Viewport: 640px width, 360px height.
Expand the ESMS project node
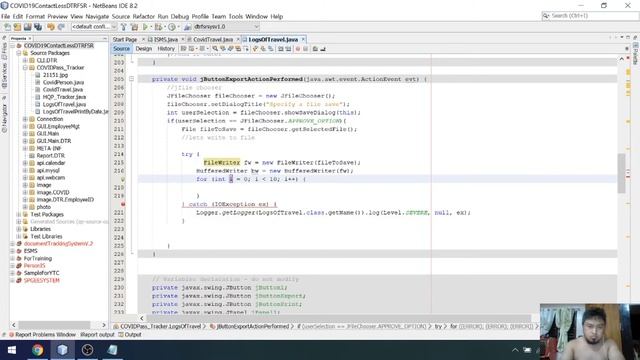click(x=12, y=251)
